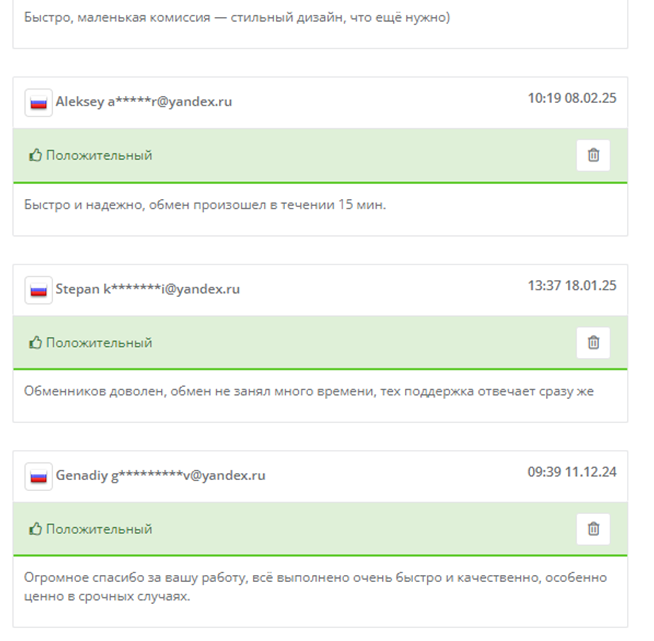Select Stepan k*******i@yandex.ru reviewer name
This screenshot has height=641, width=654.
(x=148, y=289)
